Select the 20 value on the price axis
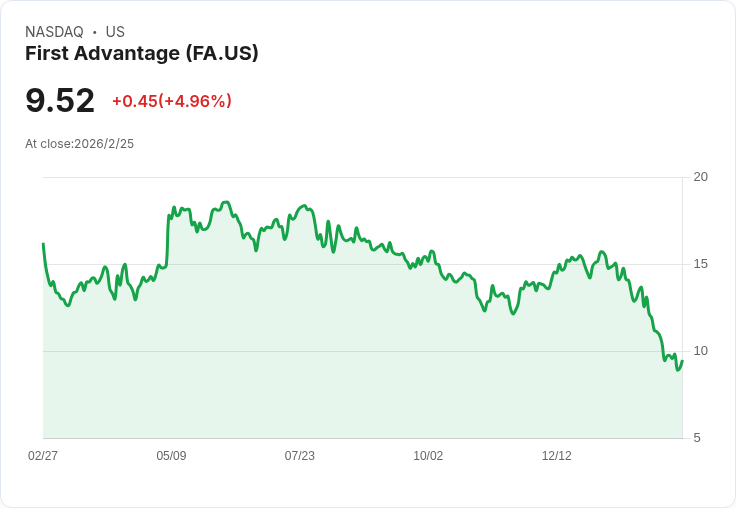This screenshot has width=736, height=508. tap(700, 177)
